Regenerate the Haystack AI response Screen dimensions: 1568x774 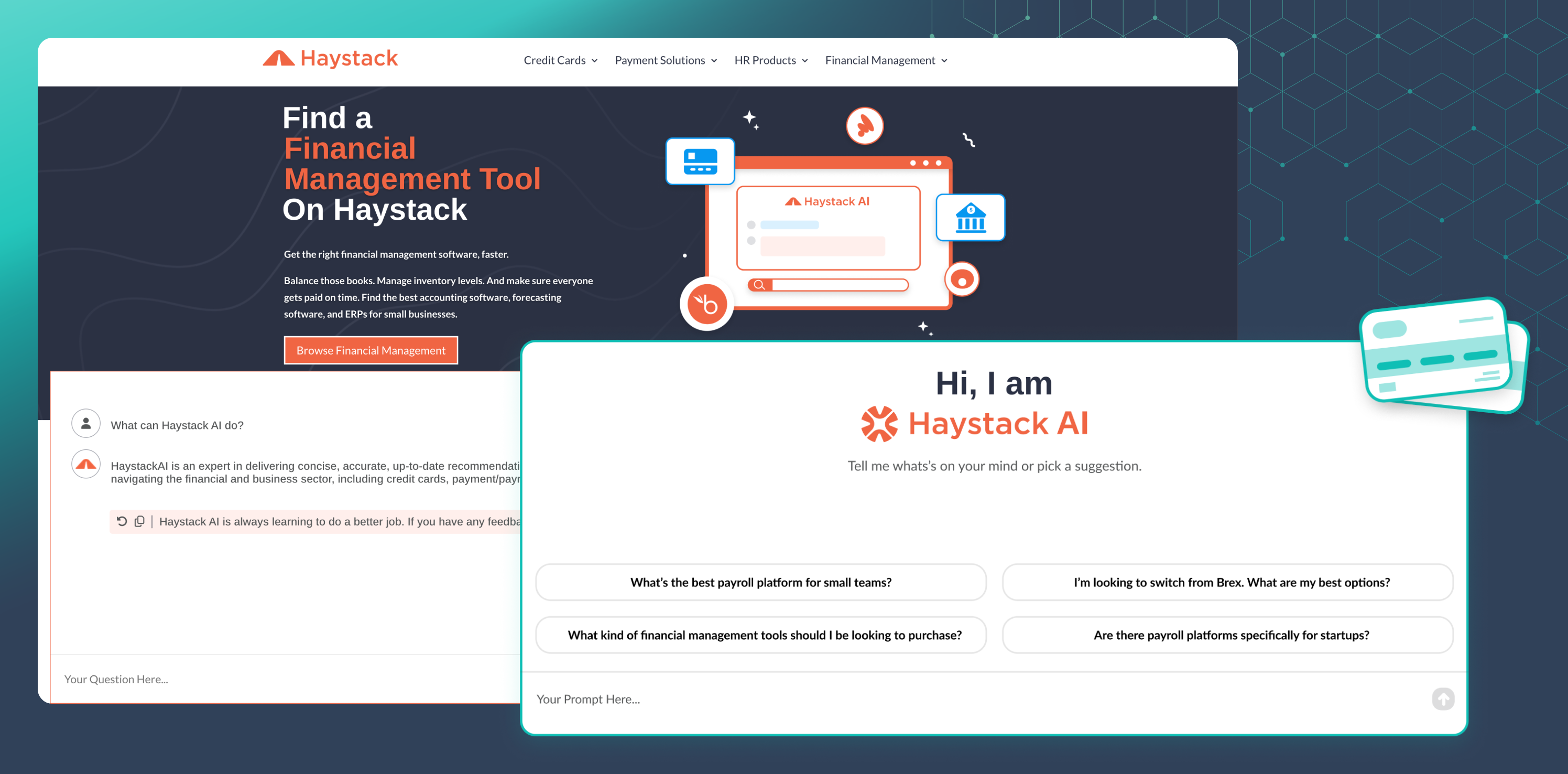(x=122, y=521)
